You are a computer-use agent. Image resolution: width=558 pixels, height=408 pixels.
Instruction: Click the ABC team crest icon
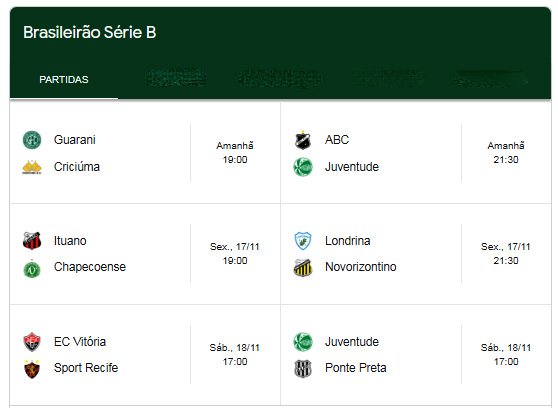pyautogui.click(x=303, y=140)
